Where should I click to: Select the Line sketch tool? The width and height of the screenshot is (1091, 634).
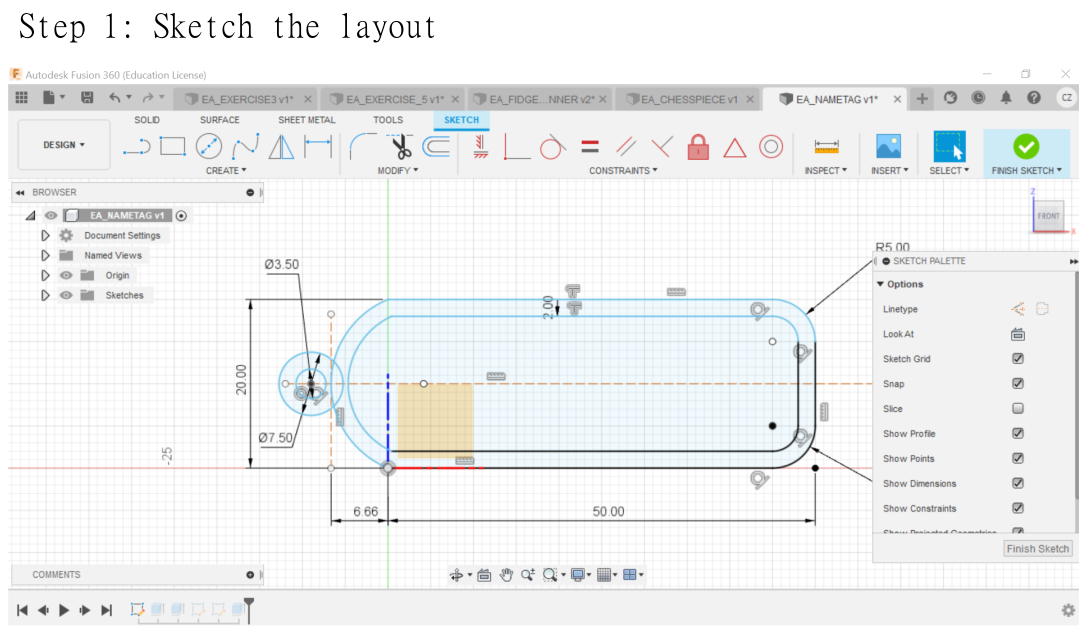(138, 146)
